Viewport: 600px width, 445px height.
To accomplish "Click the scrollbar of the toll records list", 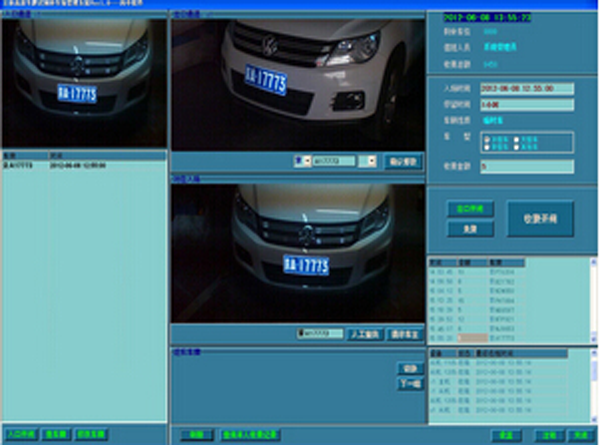I will 593,300.
